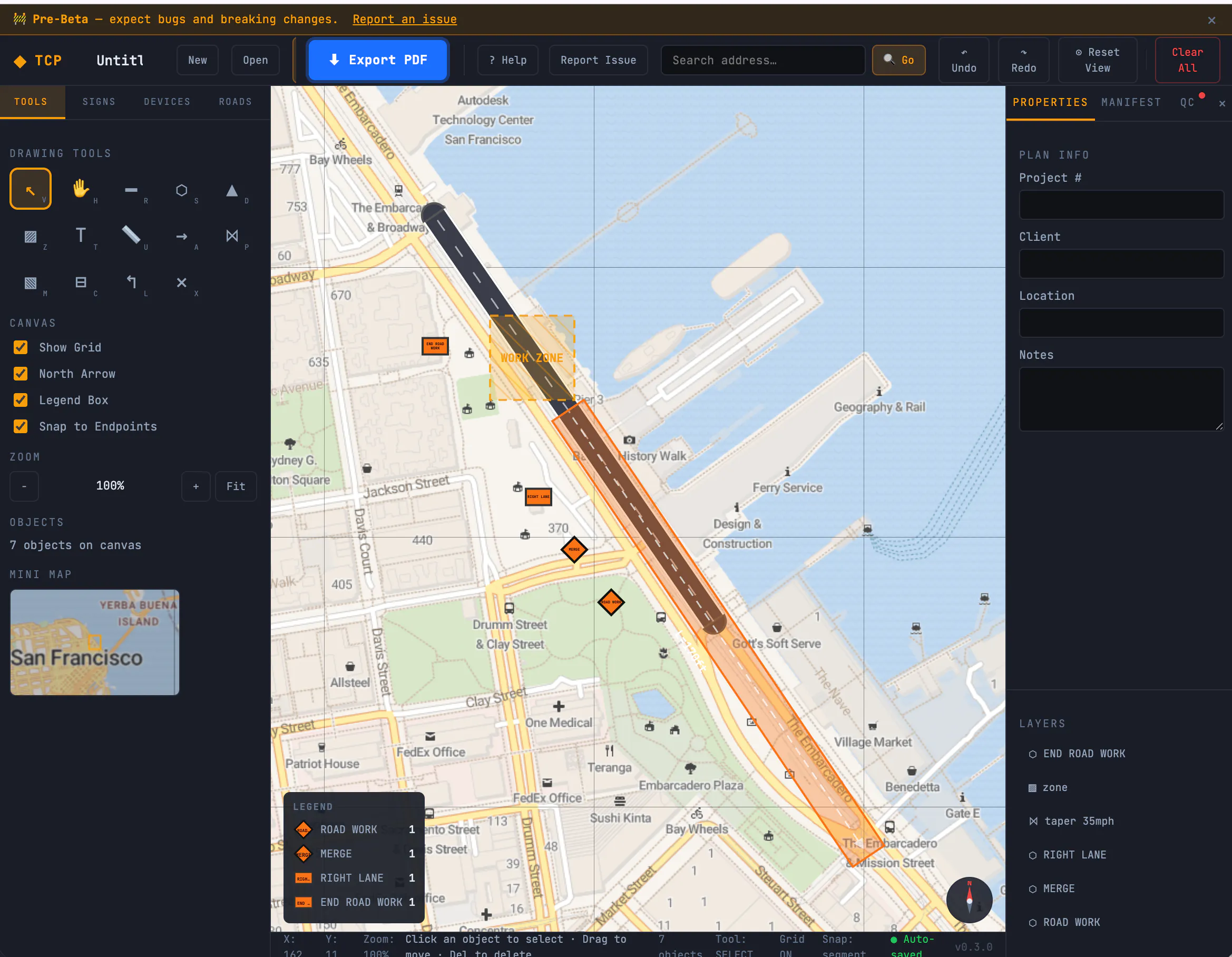Choose the Text tool (T)
Viewport: 1232px width, 957px height.
tap(81, 236)
